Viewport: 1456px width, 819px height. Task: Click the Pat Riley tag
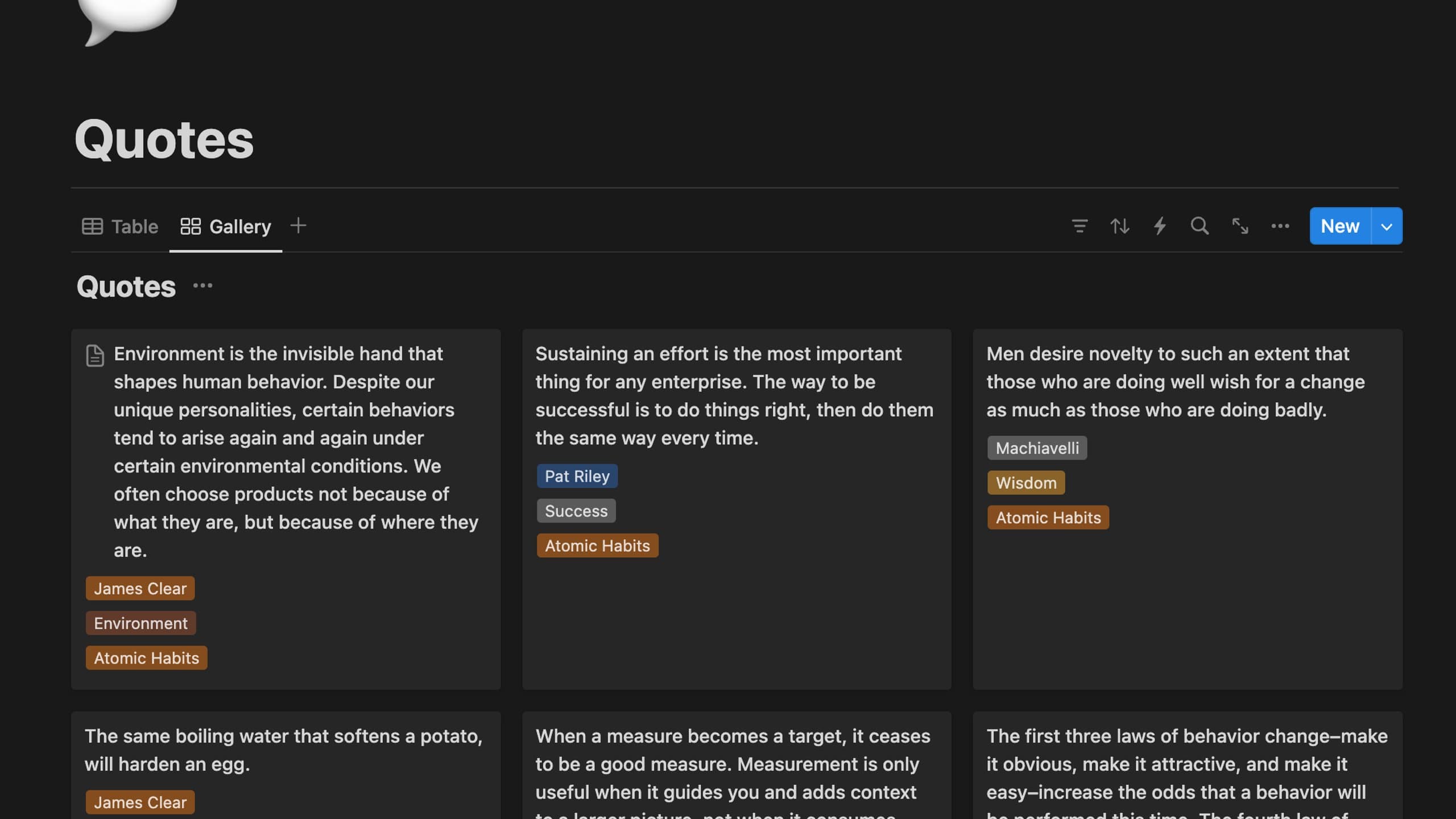577,476
